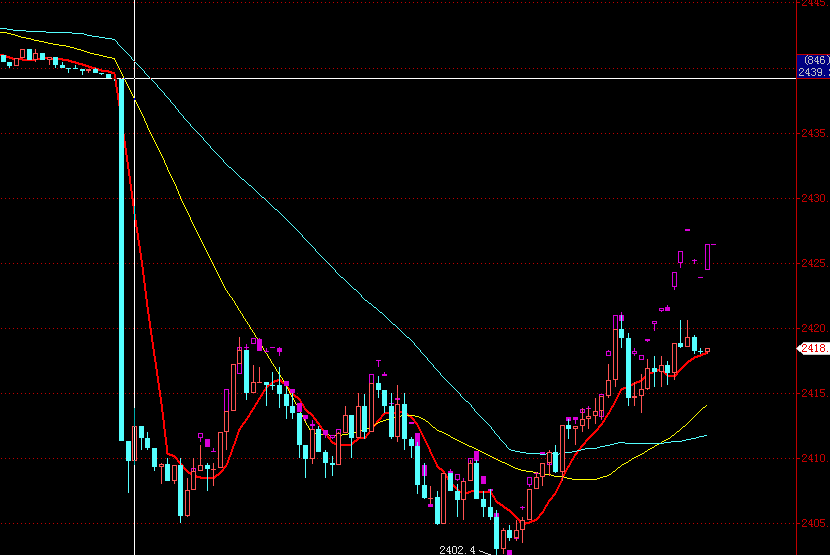Click the white vertical crosshair line
The image size is (830, 555).
coord(134,300)
